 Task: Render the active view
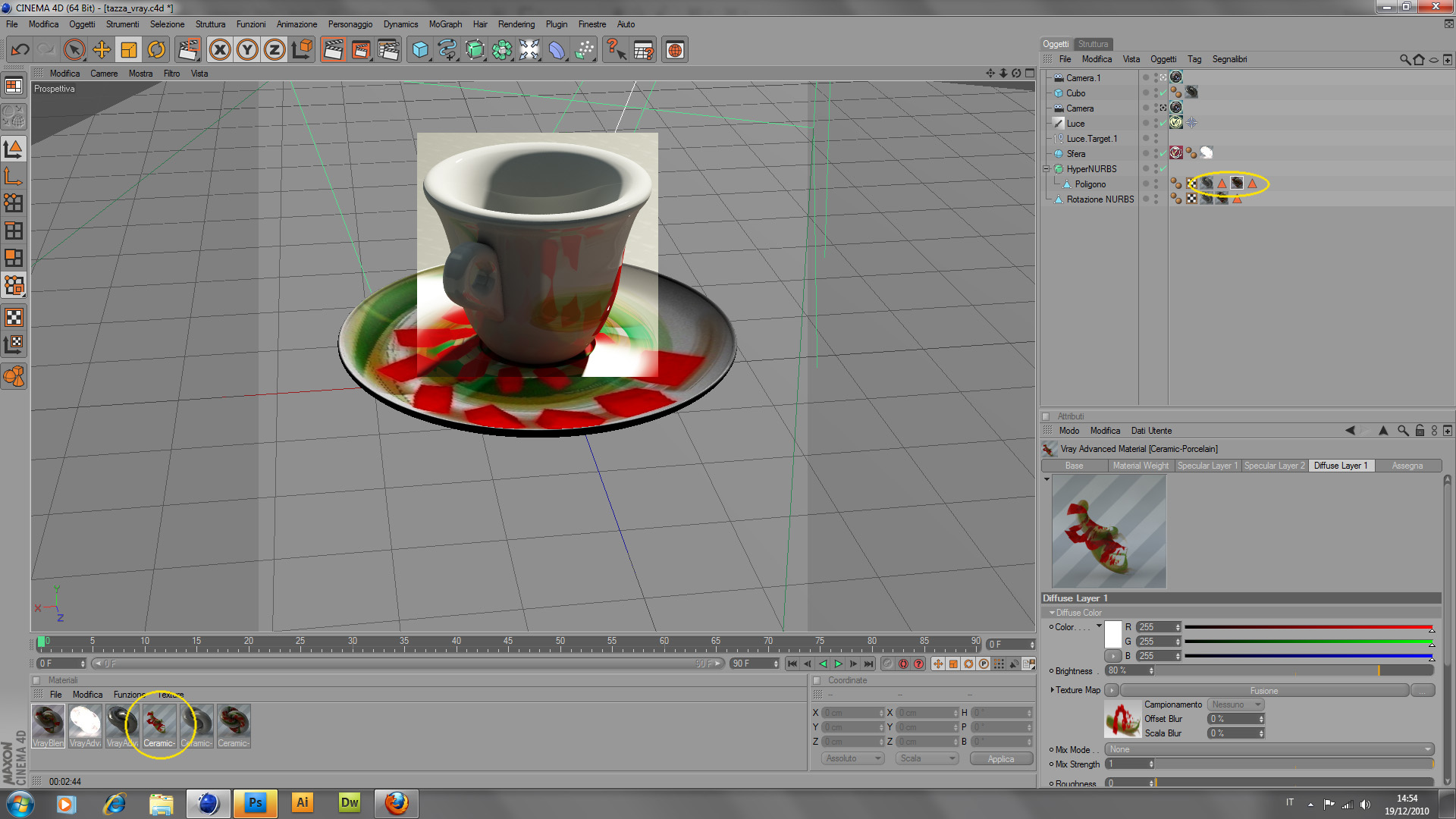pos(333,50)
